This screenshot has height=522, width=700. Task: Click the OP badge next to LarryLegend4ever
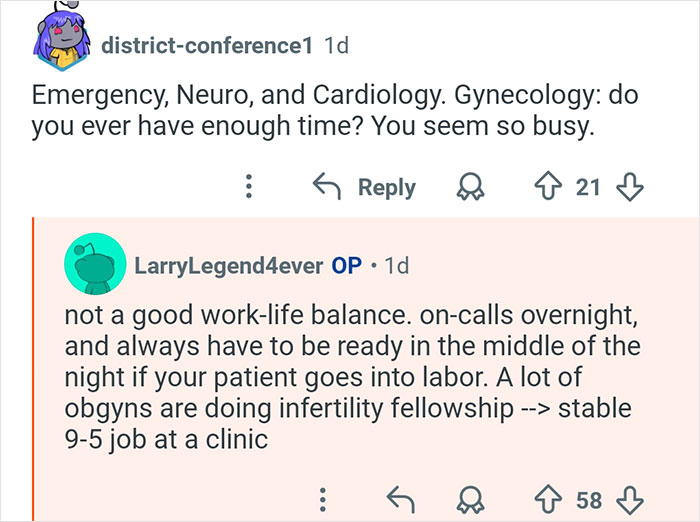(347, 266)
